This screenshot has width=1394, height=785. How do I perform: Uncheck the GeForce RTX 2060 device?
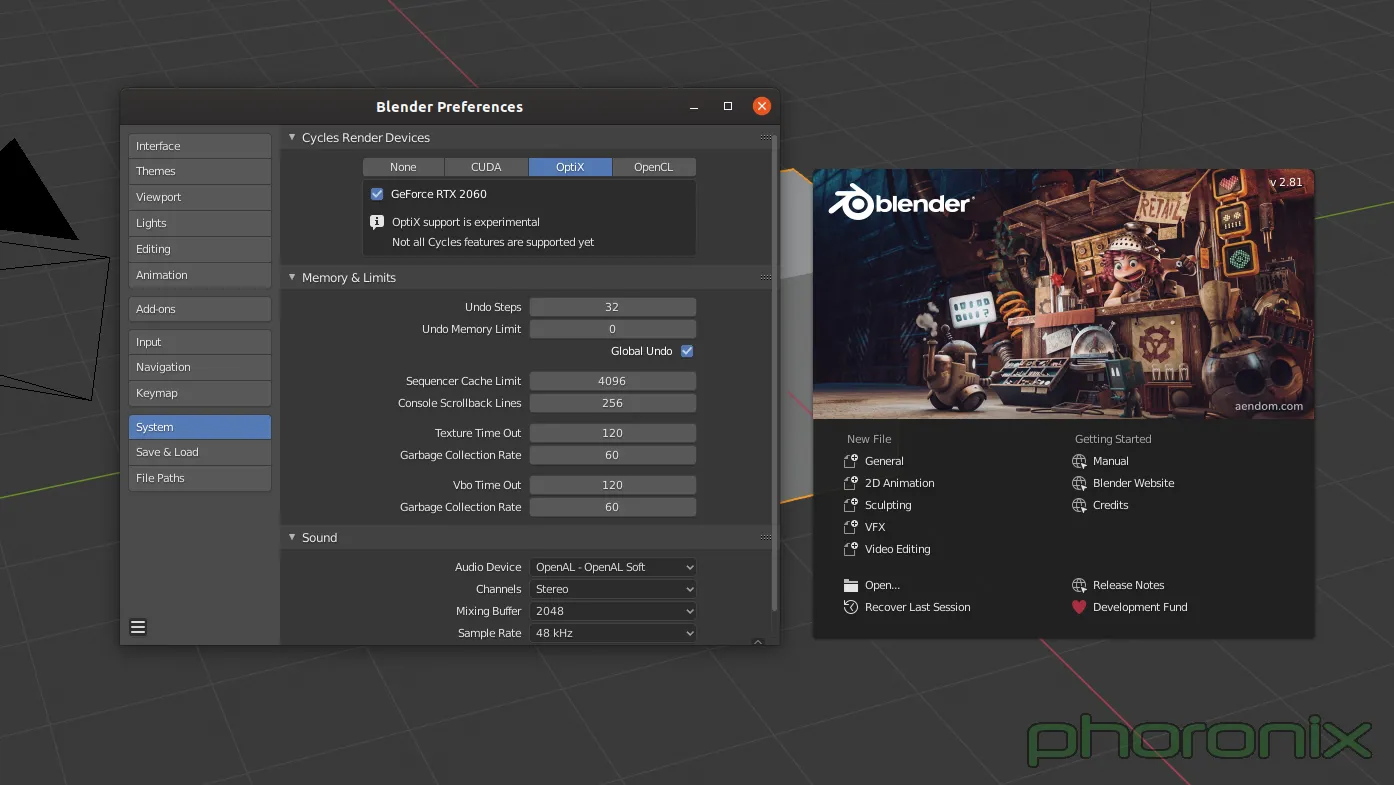[x=377, y=194]
